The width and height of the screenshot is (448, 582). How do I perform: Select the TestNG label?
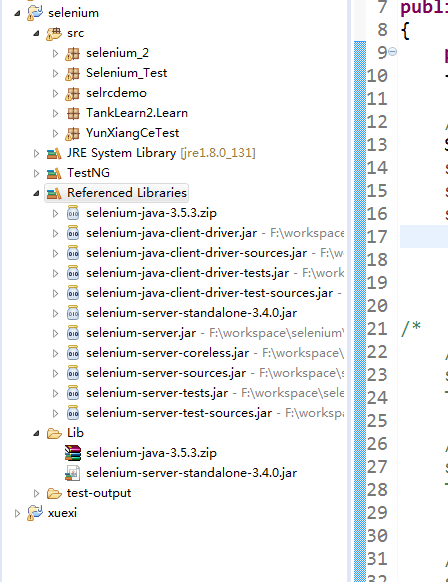pos(88,173)
